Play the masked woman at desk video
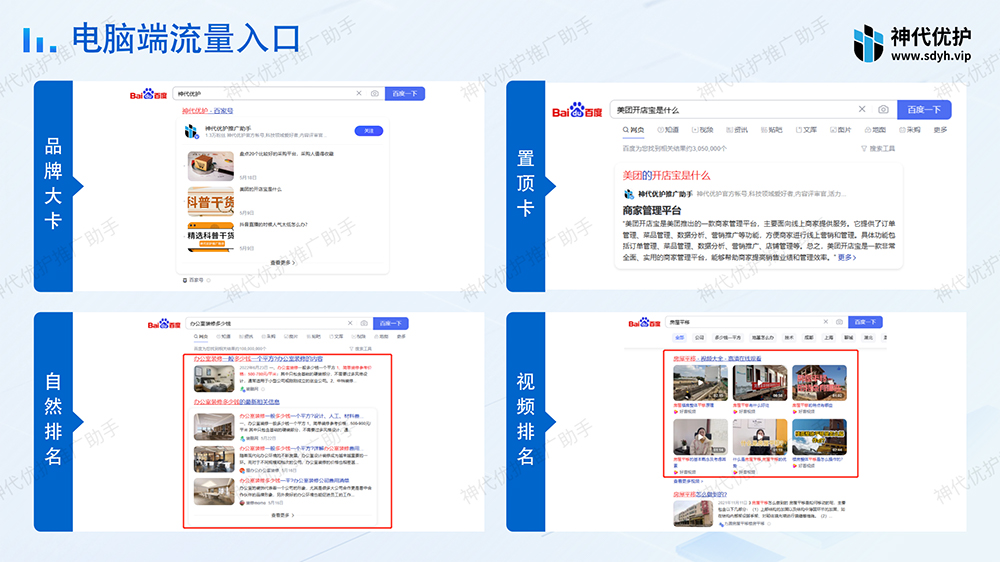The width and height of the screenshot is (1000, 562). 760,437
